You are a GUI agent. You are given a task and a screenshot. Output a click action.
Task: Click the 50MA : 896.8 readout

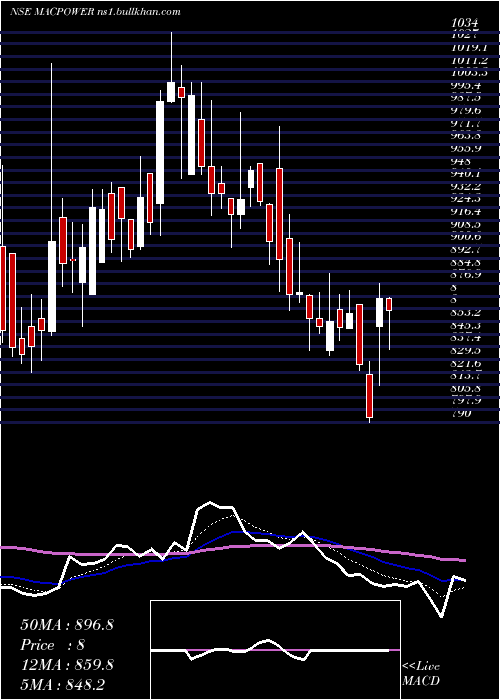click(67, 625)
